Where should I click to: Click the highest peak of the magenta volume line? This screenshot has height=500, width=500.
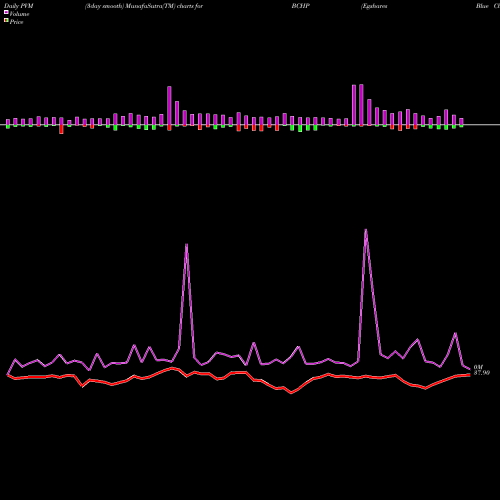[366, 230]
